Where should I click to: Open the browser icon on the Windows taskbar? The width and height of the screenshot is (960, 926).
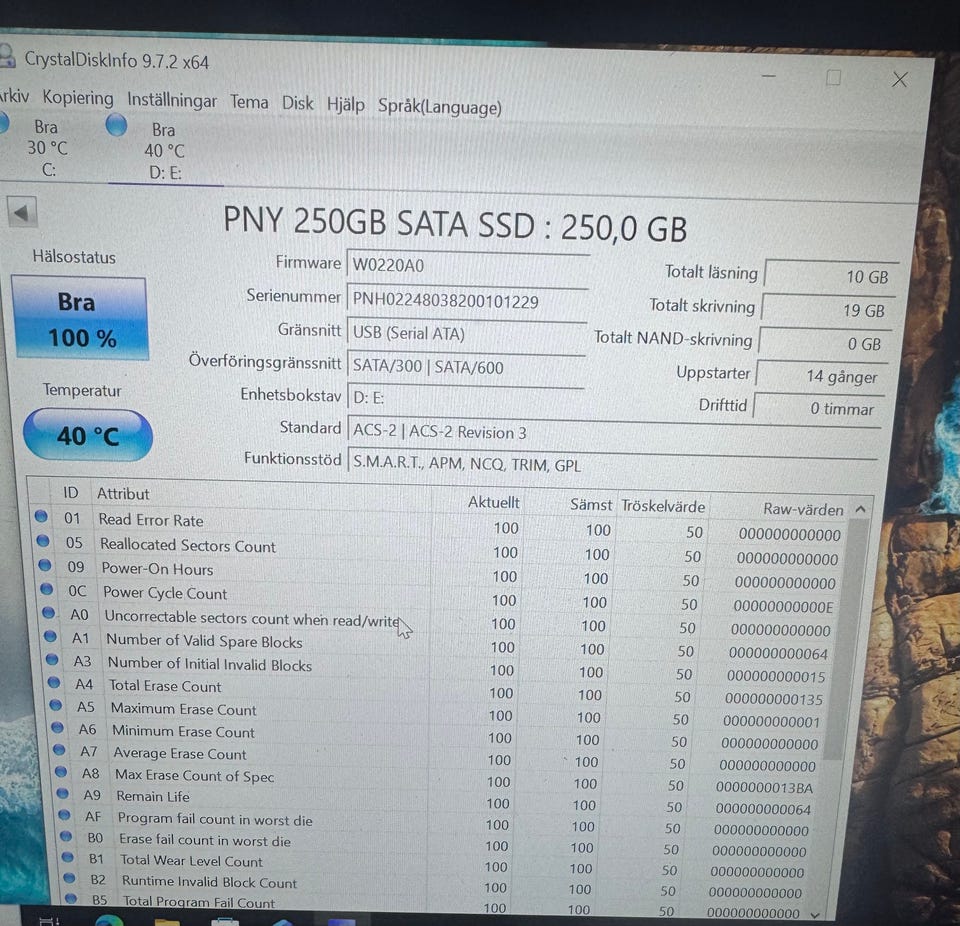coord(109,920)
